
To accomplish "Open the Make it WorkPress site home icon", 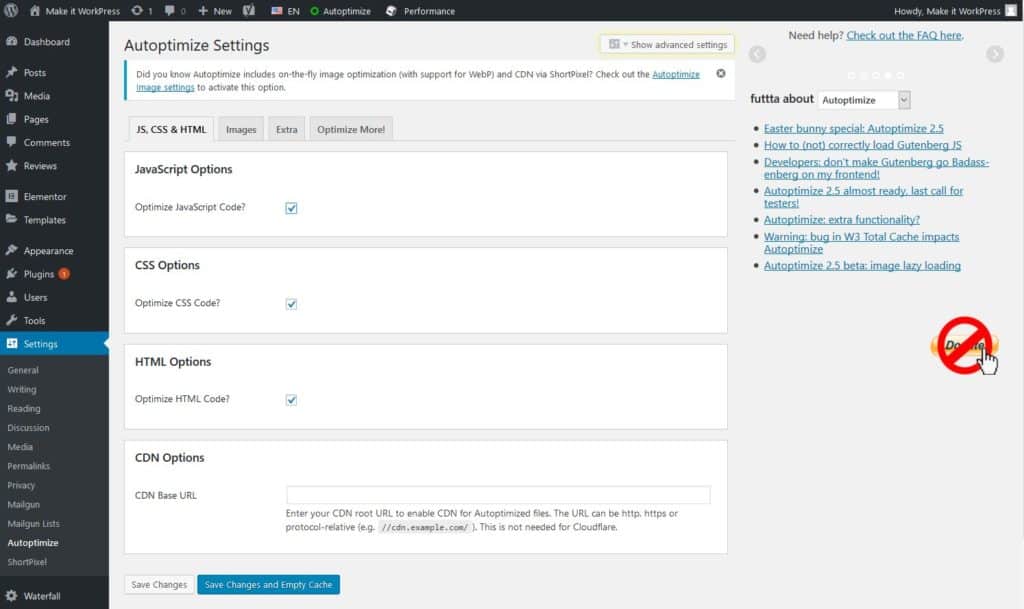I will pyautogui.click(x=35, y=10).
